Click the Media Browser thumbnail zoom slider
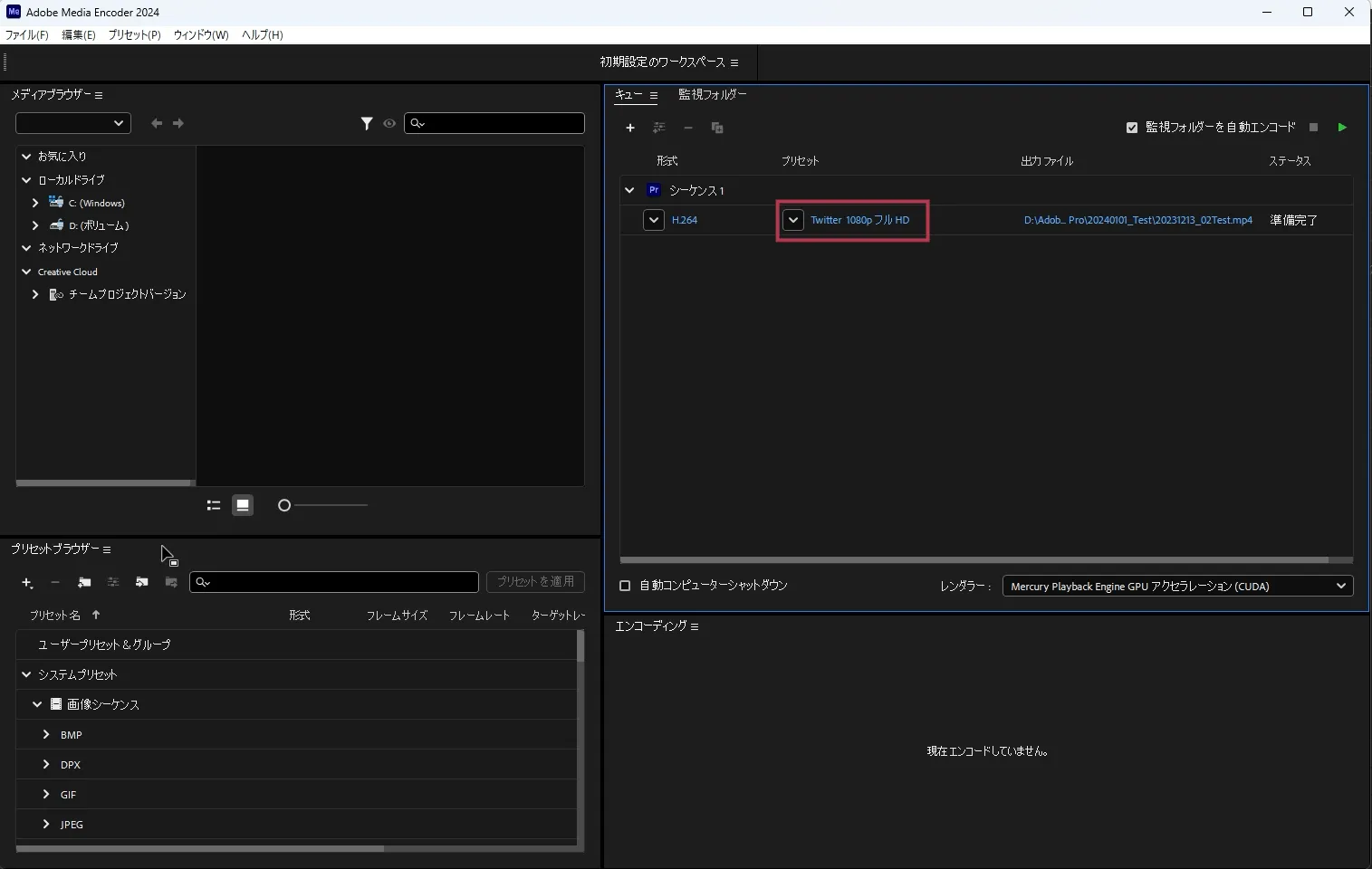1372x869 pixels. coord(323,505)
